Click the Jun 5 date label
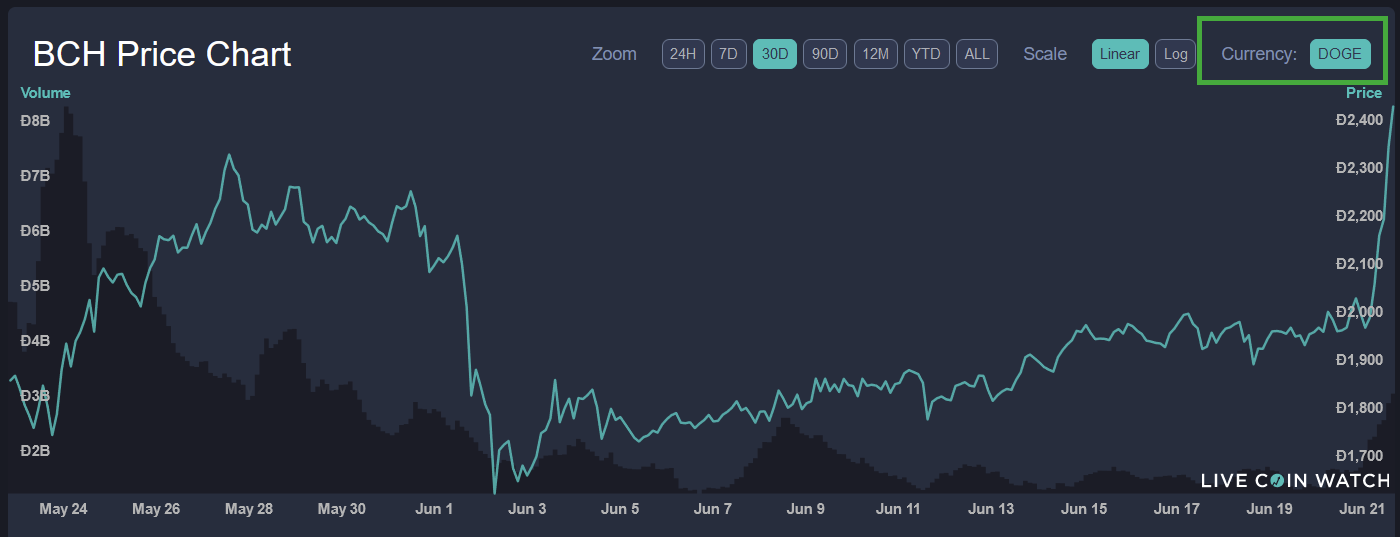 (620, 509)
